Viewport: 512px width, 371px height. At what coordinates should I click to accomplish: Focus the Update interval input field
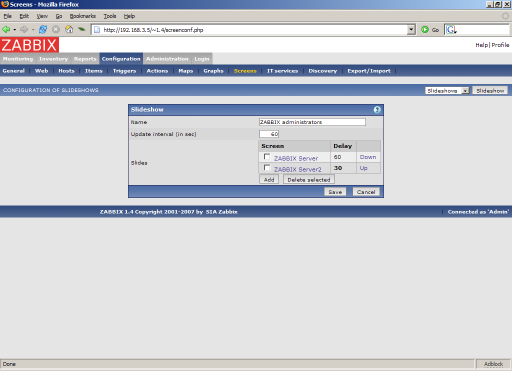pos(269,134)
